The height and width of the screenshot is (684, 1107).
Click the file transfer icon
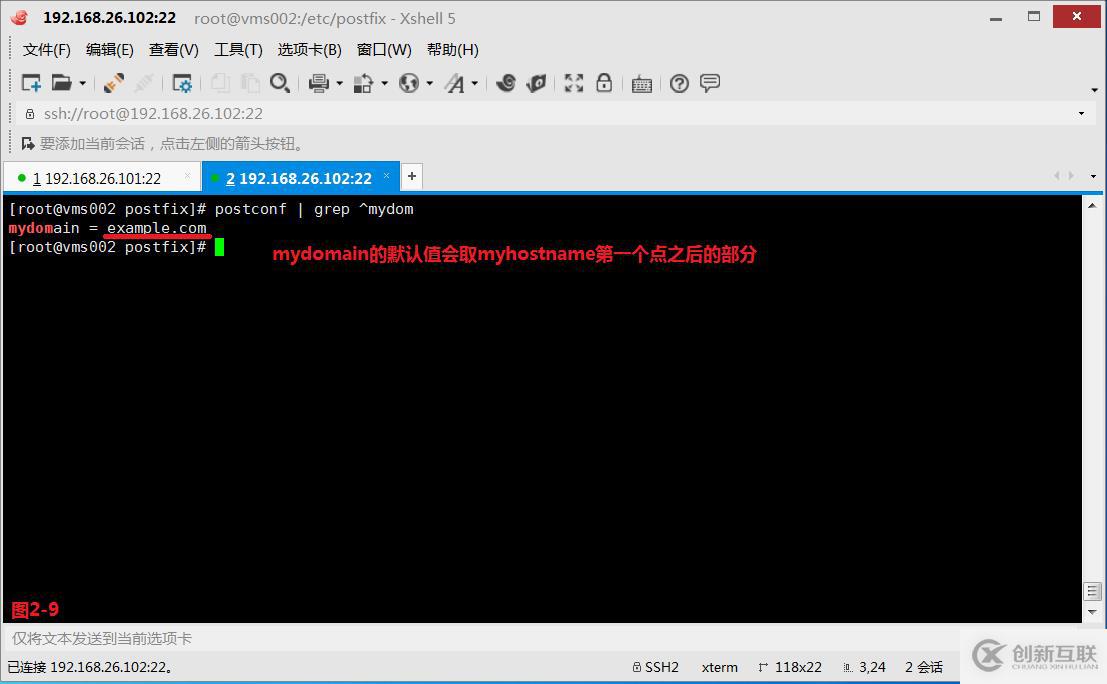363,83
